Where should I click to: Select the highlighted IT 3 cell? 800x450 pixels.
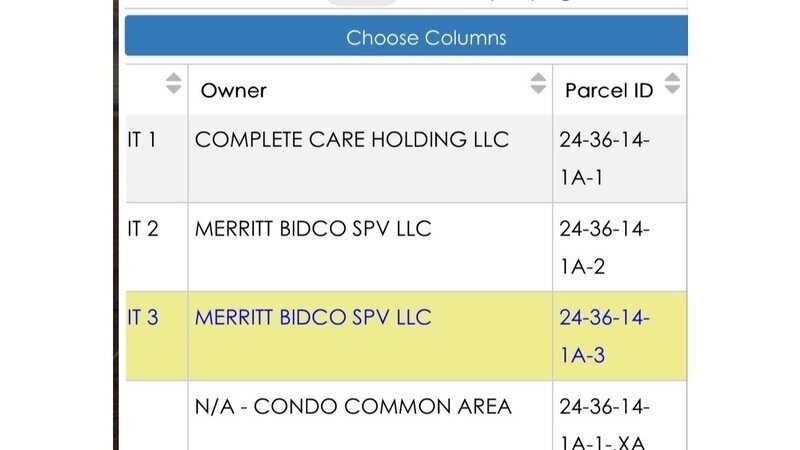pyautogui.click(x=143, y=318)
